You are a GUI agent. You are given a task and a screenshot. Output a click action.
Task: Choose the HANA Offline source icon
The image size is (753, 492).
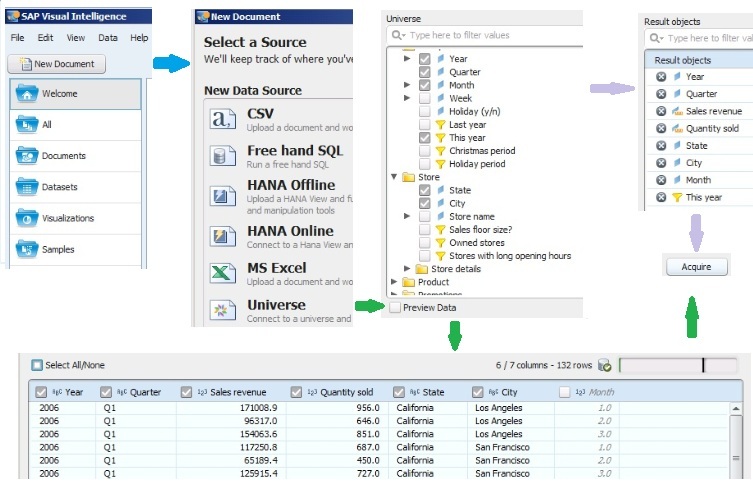click(222, 196)
